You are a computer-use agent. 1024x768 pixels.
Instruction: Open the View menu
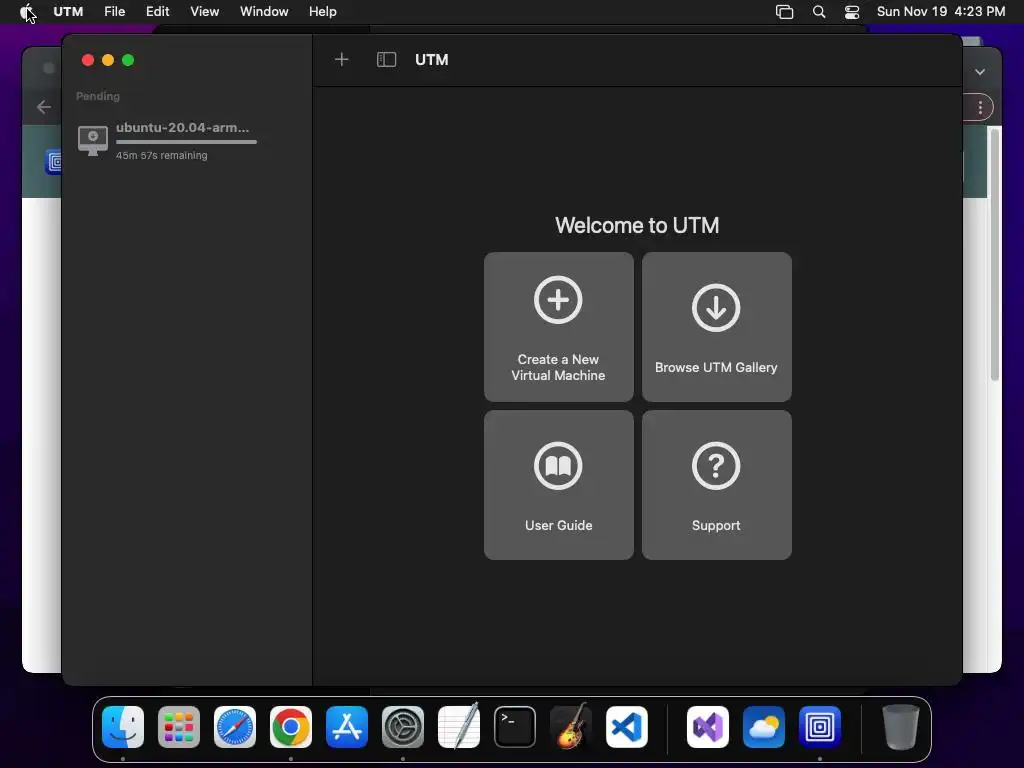coord(204,12)
